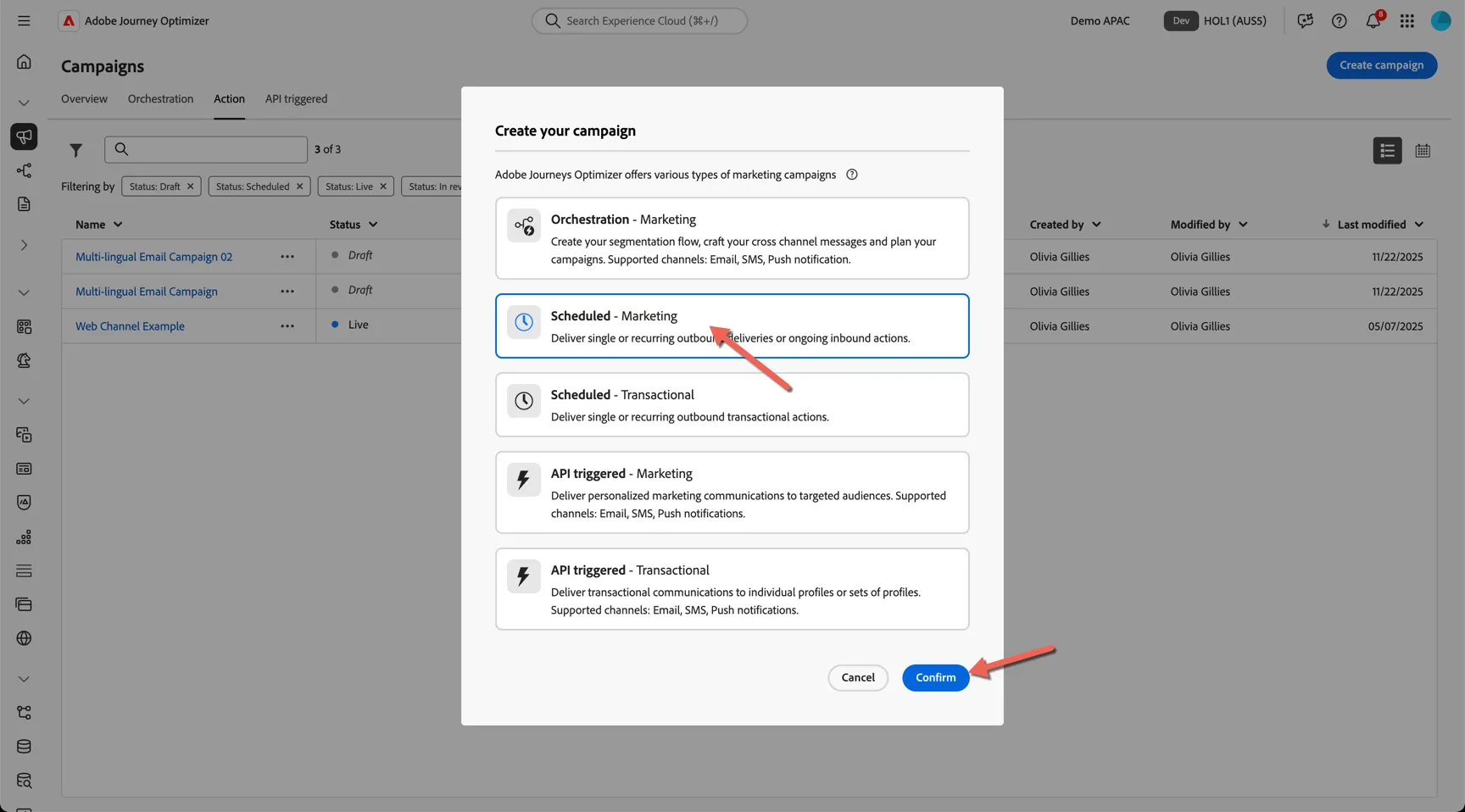
Task: Open the document page sidebar icon
Action: point(24,204)
